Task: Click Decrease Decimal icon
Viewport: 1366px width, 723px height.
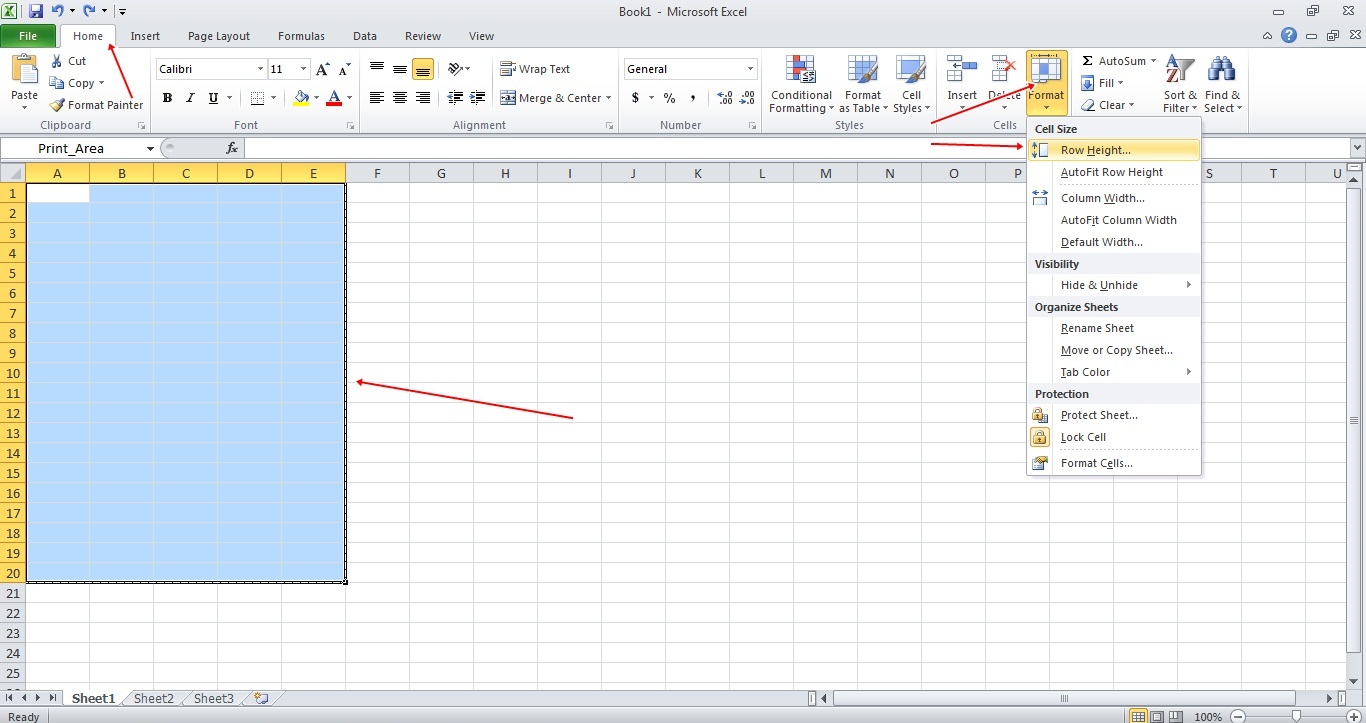Action: point(747,98)
